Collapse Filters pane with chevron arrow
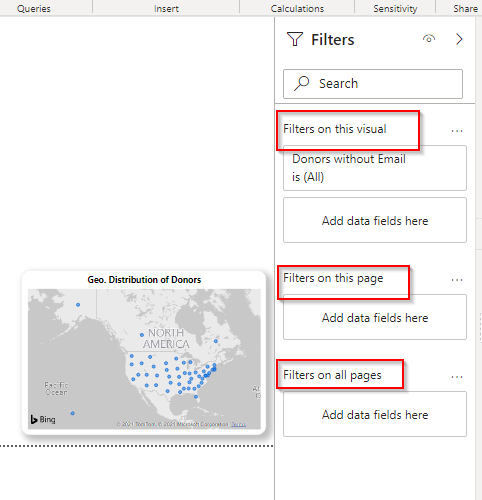 tap(459, 39)
